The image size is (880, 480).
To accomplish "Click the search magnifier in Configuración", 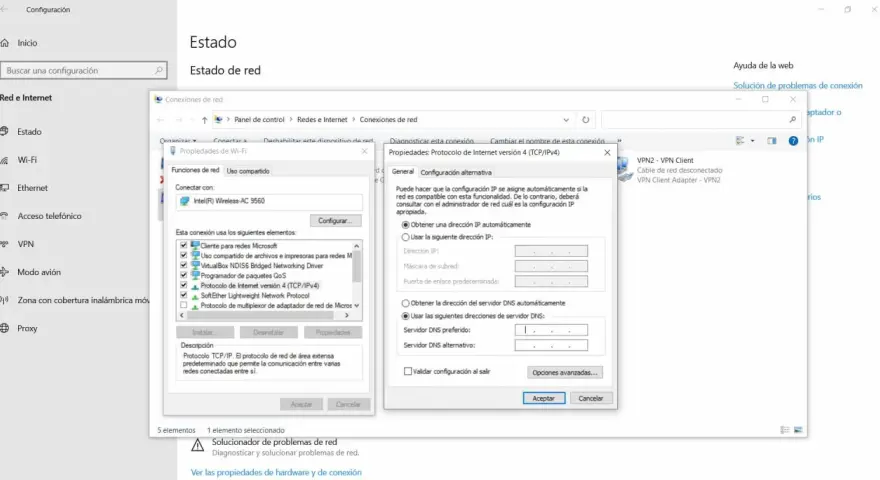I will pyautogui.click(x=158, y=70).
